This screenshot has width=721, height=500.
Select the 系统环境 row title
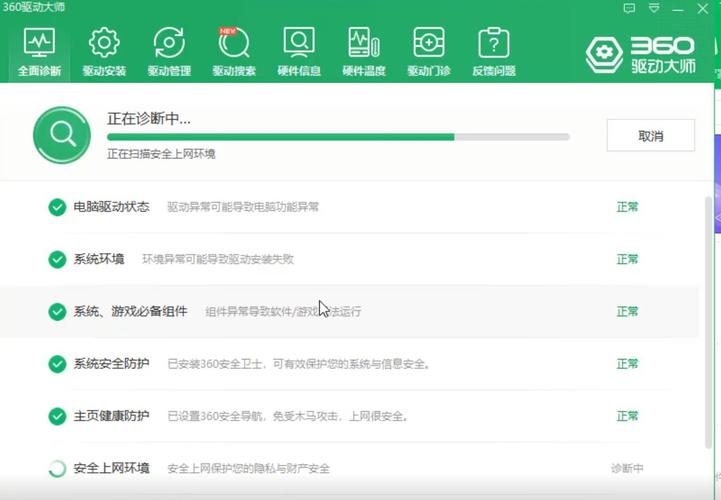[99, 259]
